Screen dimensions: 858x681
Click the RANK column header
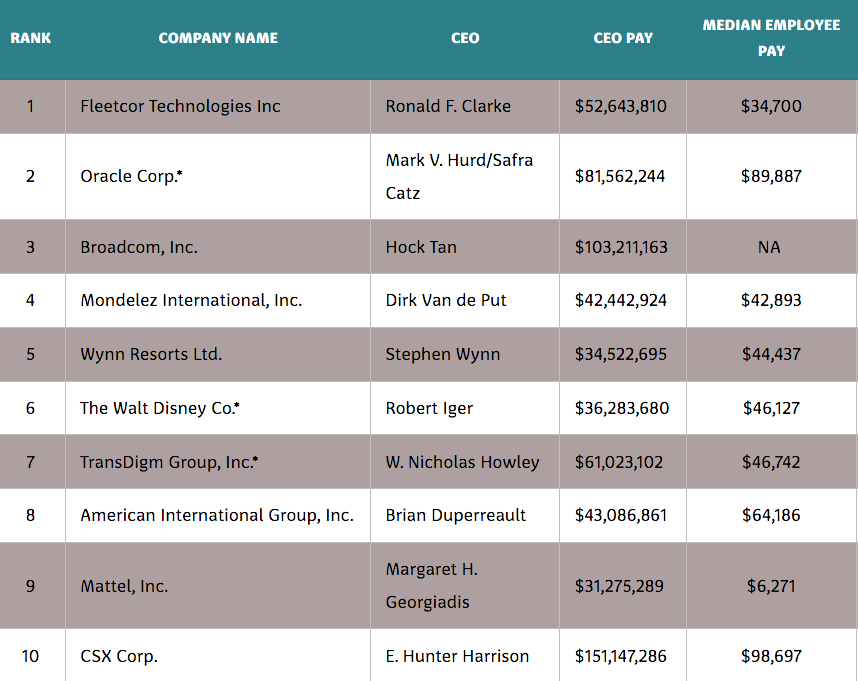click(x=31, y=38)
